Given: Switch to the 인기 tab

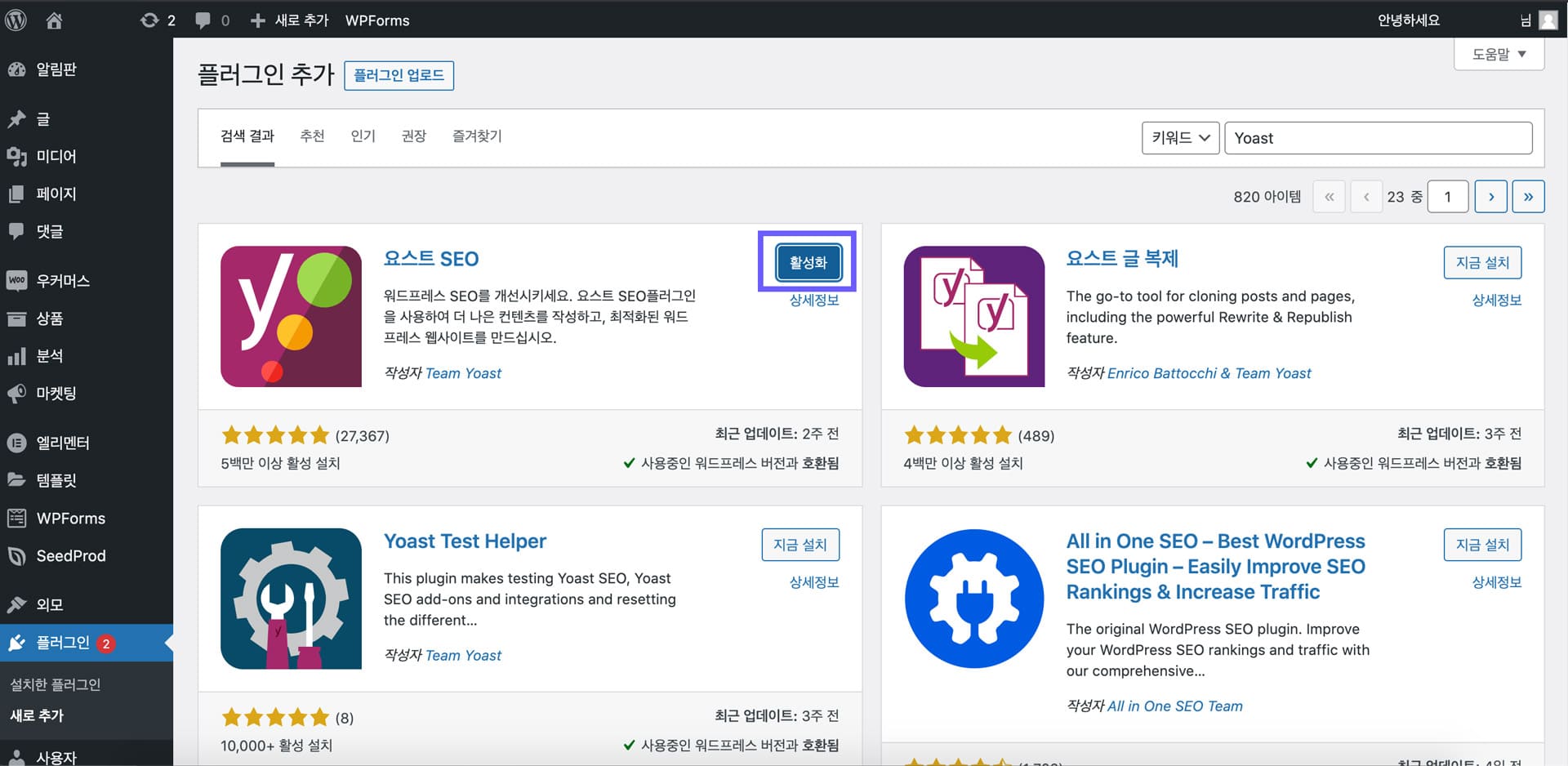Looking at the screenshot, I should 363,136.
